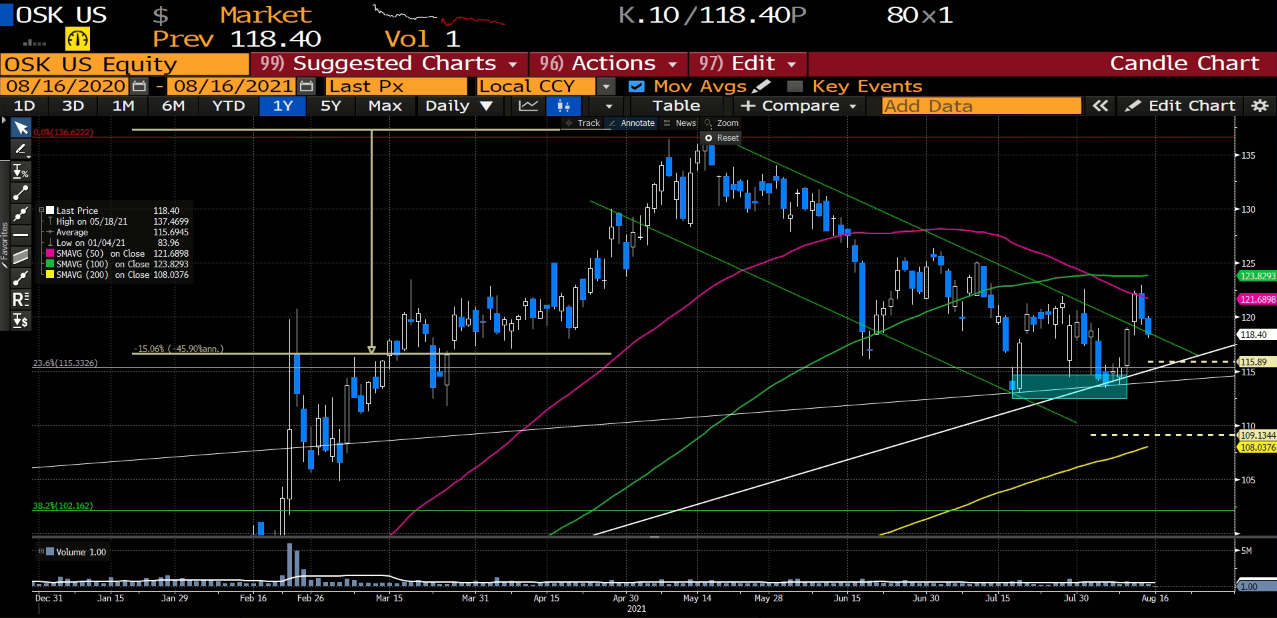Image resolution: width=1277 pixels, height=618 pixels.
Task: Expand the Edit menu
Action: 748,63
